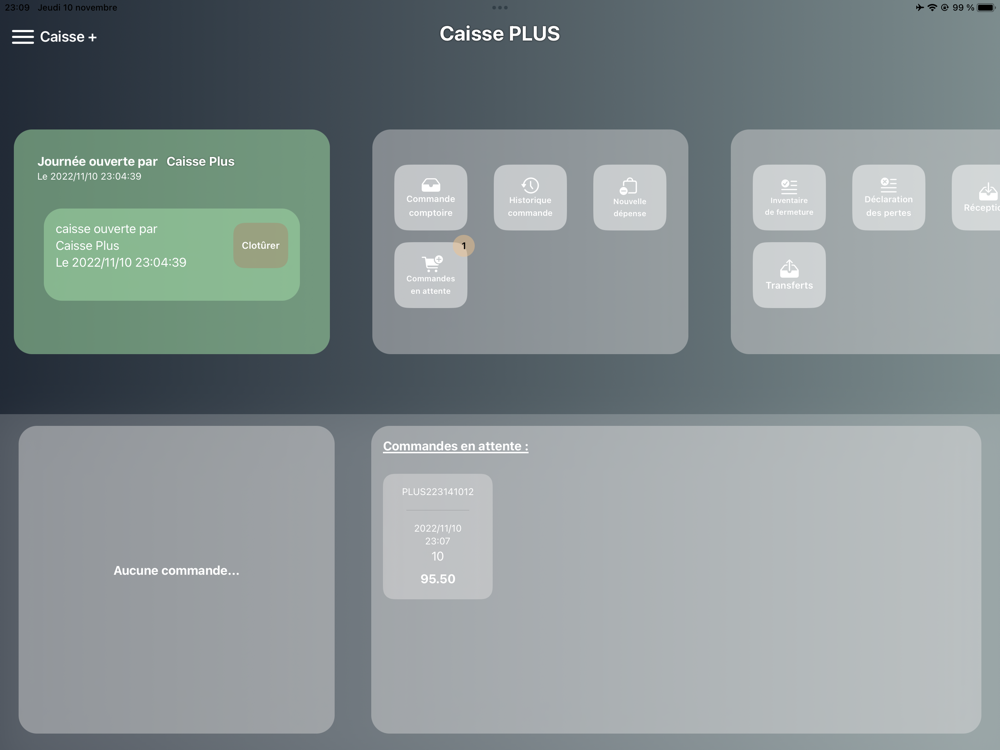
Task: Click the Aucune commande... message
Action: [177, 571]
